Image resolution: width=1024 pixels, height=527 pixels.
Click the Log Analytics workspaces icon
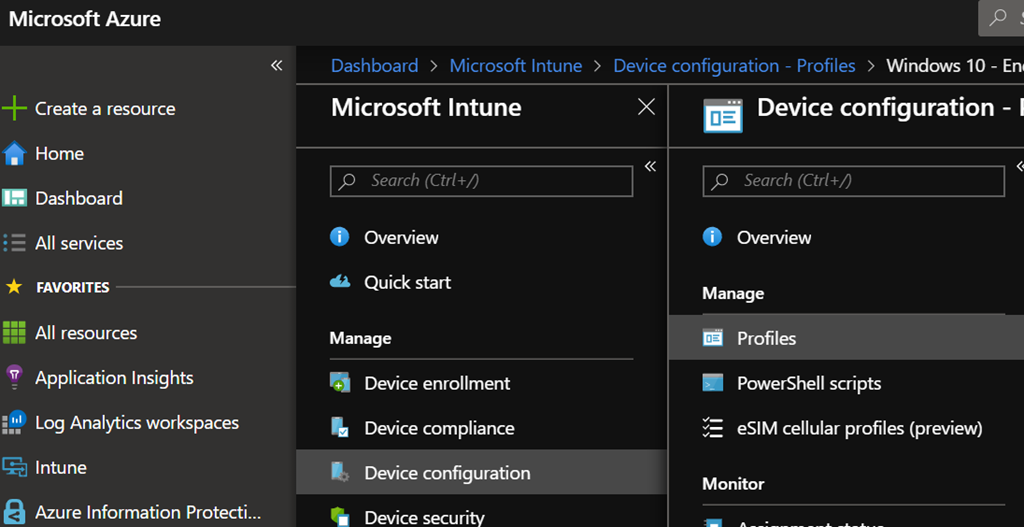coord(14,423)
